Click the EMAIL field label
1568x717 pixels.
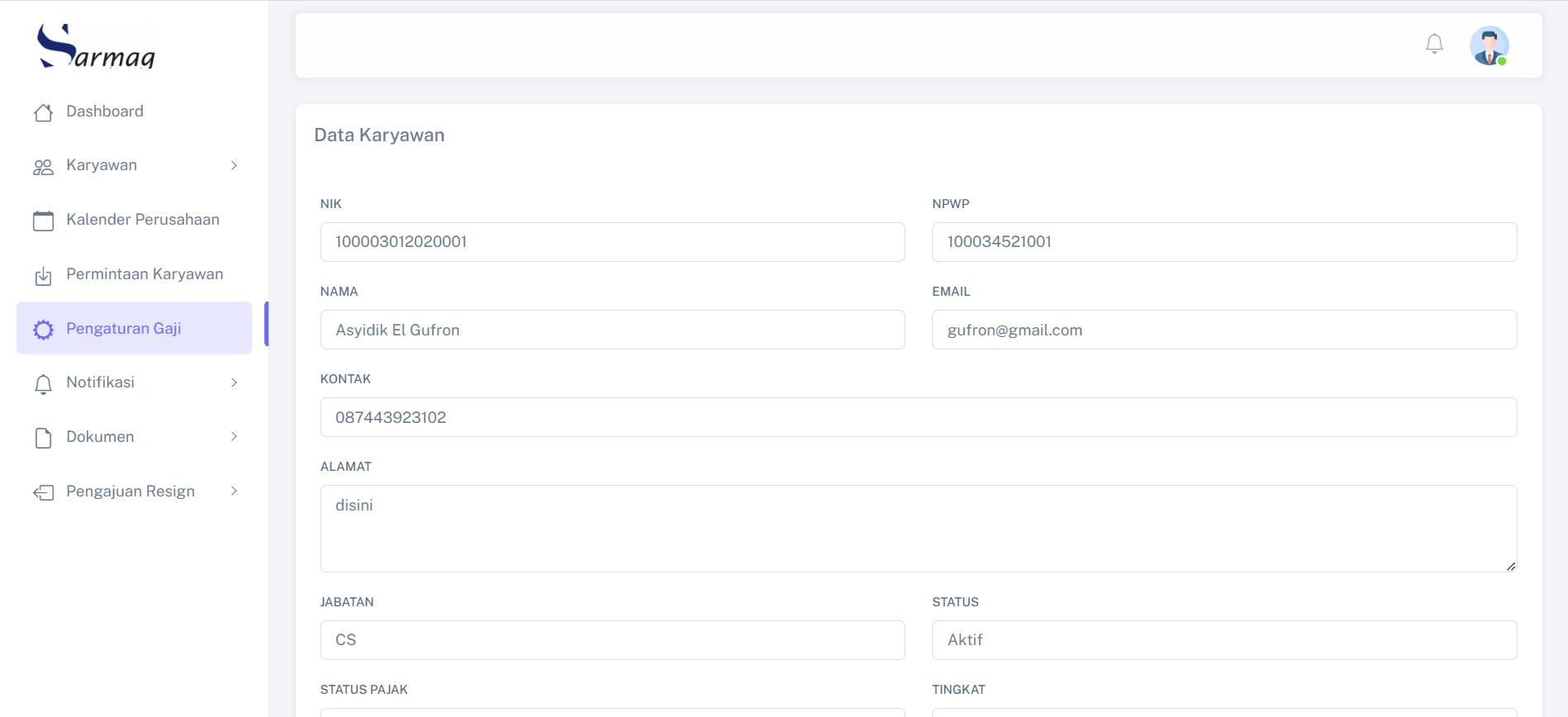(951, 292)
